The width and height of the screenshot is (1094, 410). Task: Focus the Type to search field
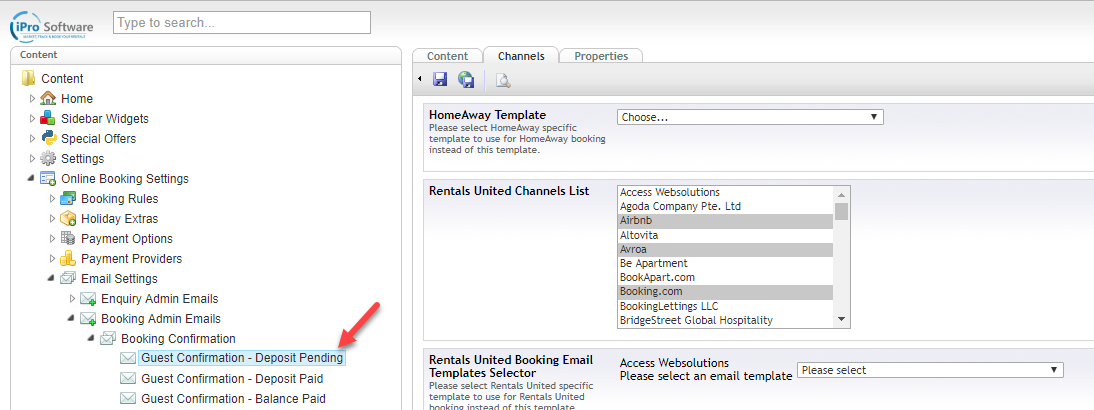(x=241, y=22)
